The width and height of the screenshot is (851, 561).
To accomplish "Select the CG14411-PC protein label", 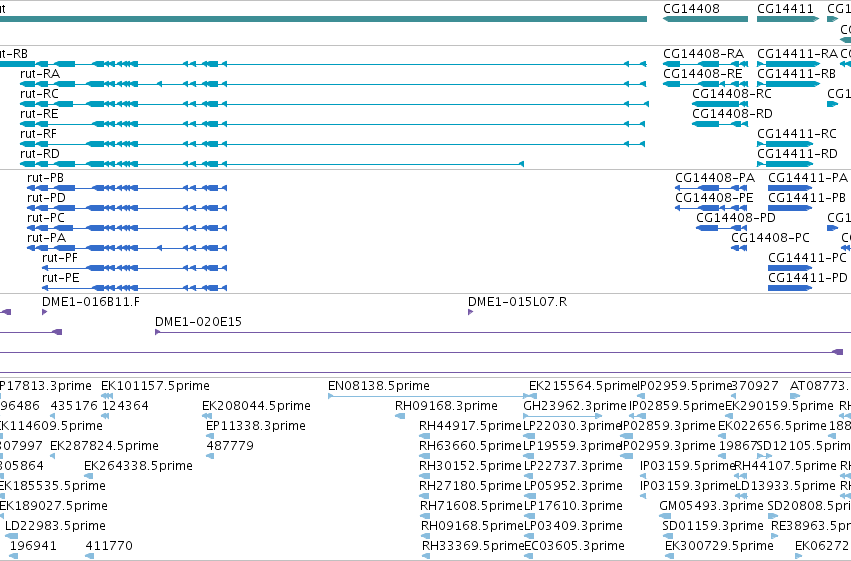I will 807,258.
